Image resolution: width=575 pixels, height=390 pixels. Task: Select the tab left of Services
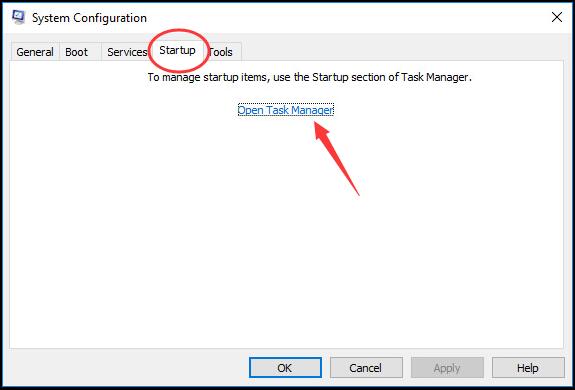[77, 52]
